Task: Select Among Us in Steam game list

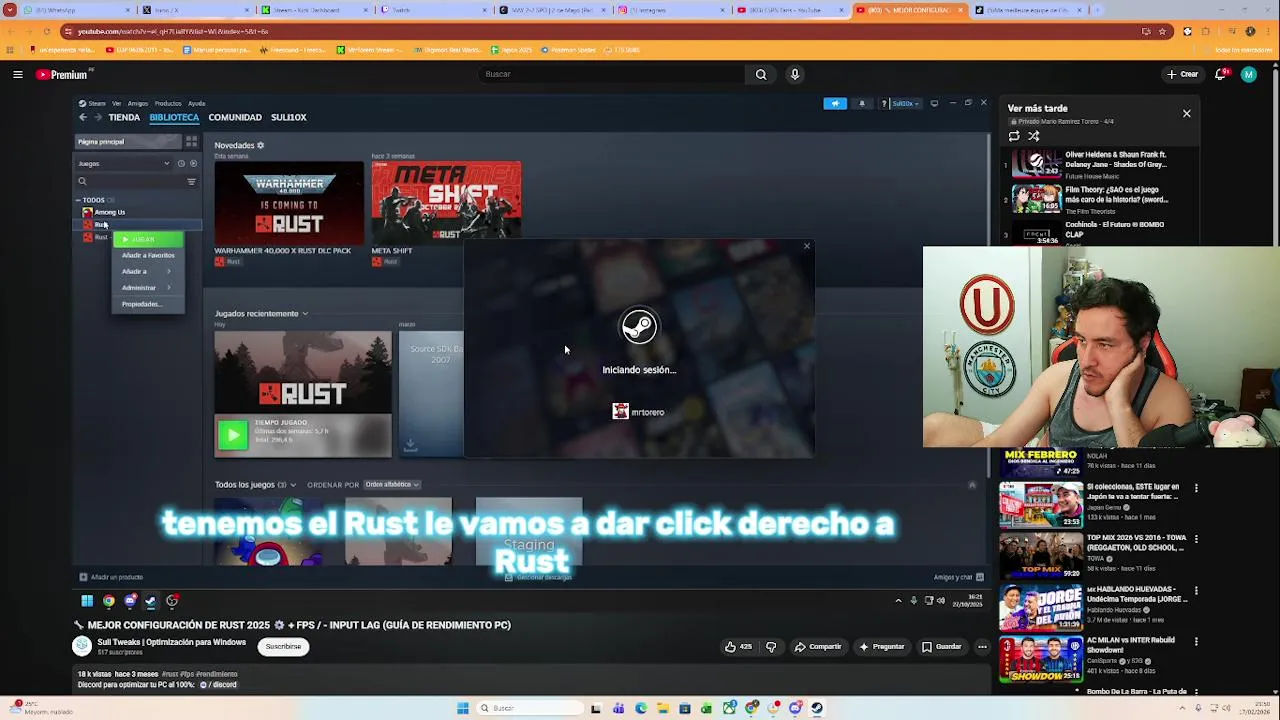Action: coord(110,213)
